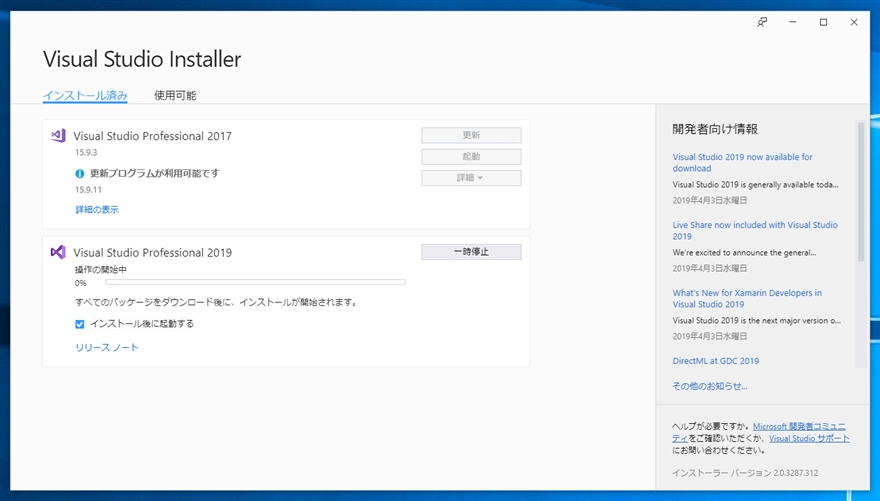Maximize the Visual Studio Installer window
This screenshot has width=880, height=501.
(823, 22)
